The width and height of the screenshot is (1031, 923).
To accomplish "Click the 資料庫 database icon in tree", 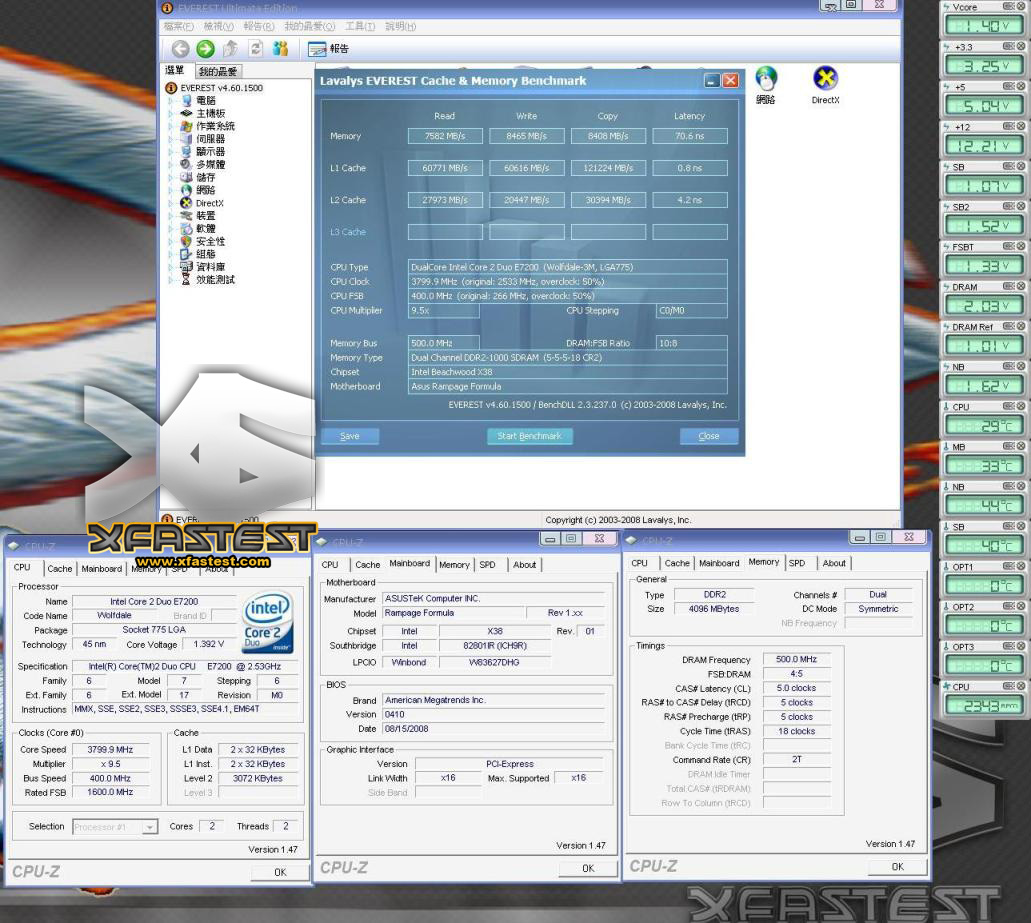I will click(187, 267).
